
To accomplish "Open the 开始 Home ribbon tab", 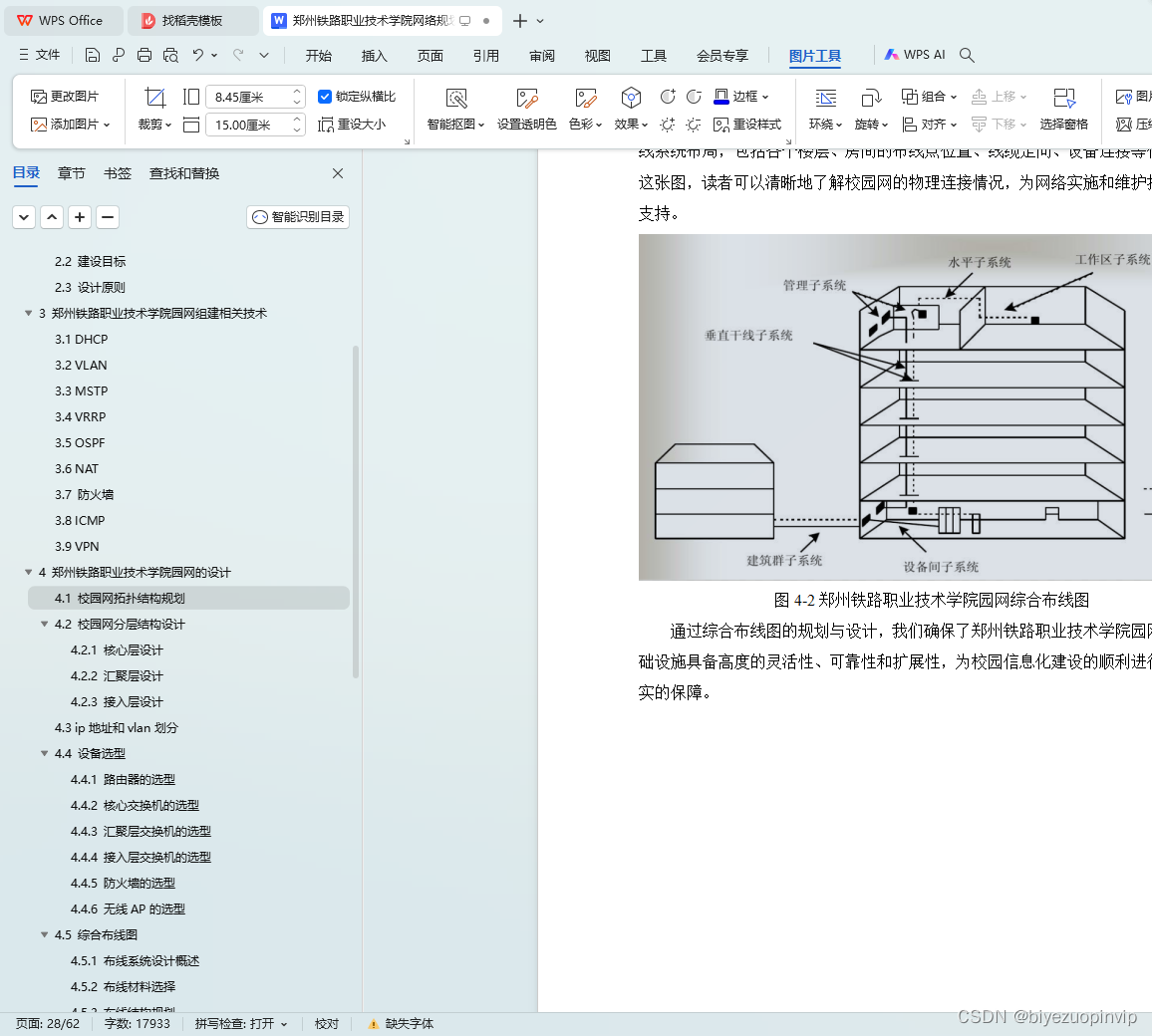I will pos(319,56).
